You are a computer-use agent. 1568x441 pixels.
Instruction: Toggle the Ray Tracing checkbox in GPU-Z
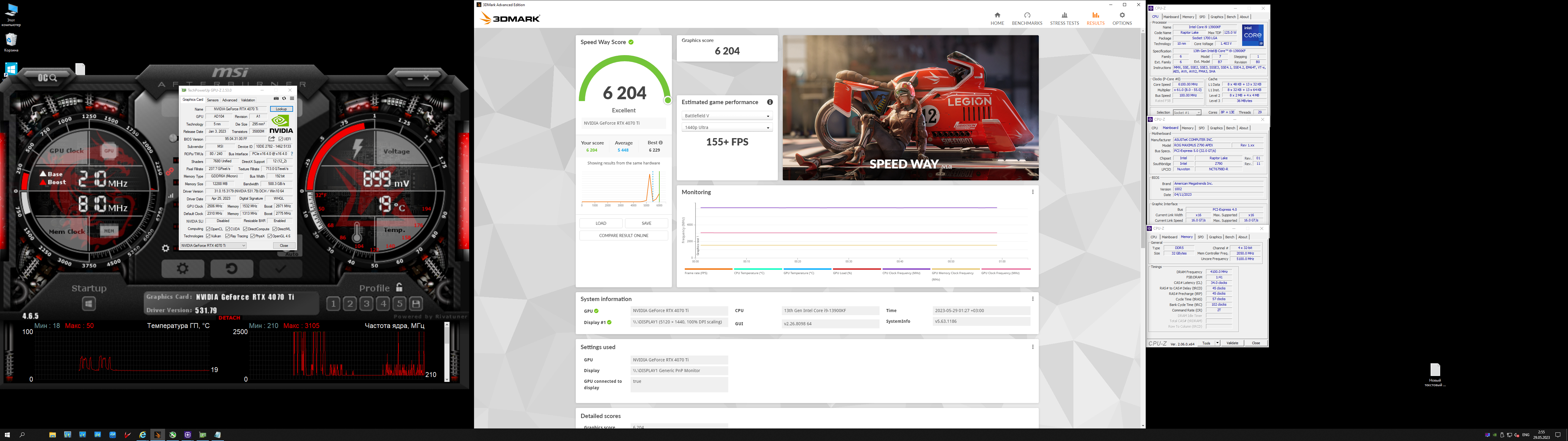coord(228,236)
